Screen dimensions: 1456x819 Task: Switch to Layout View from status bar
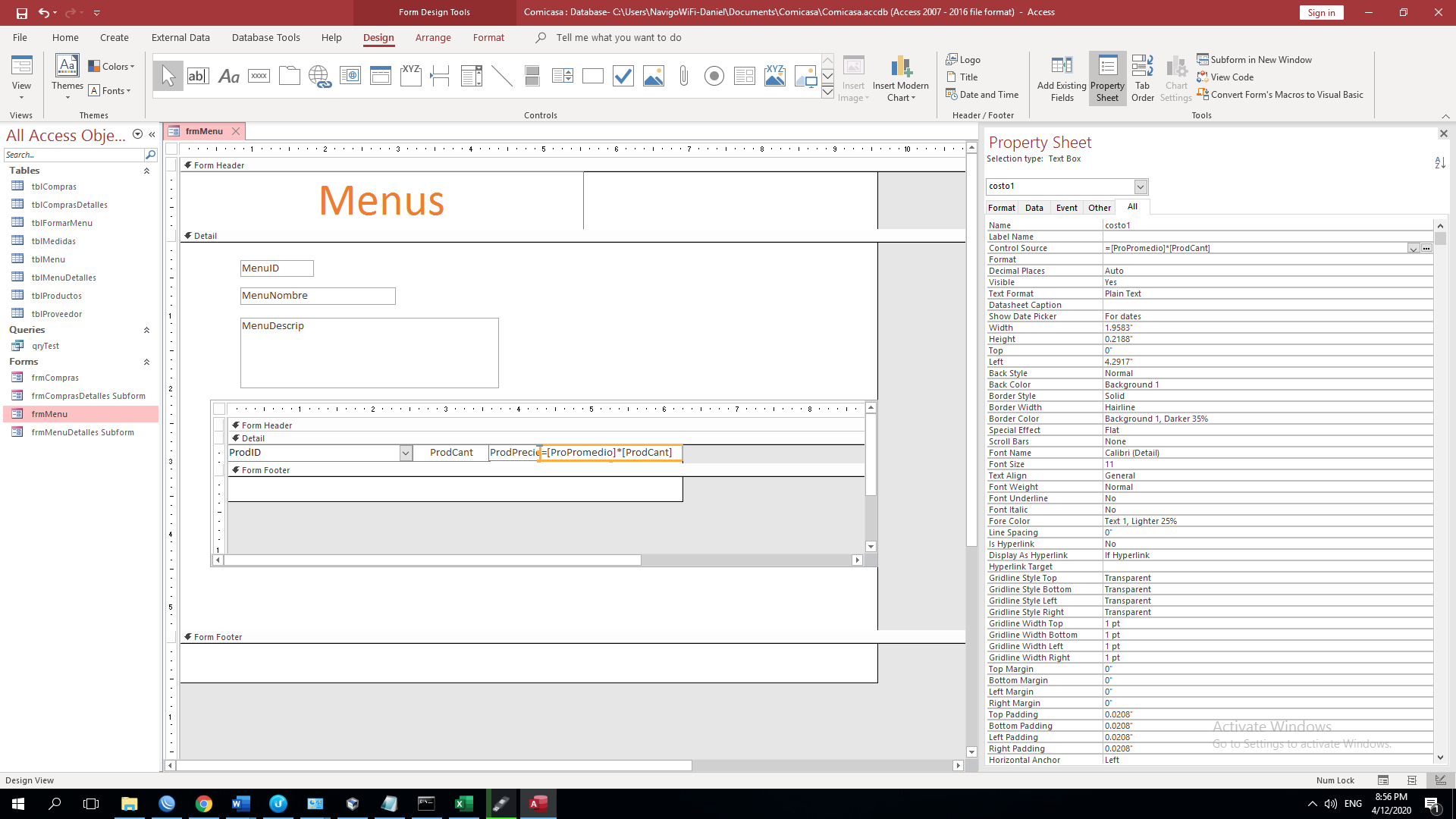click(x=1412, y=780)
